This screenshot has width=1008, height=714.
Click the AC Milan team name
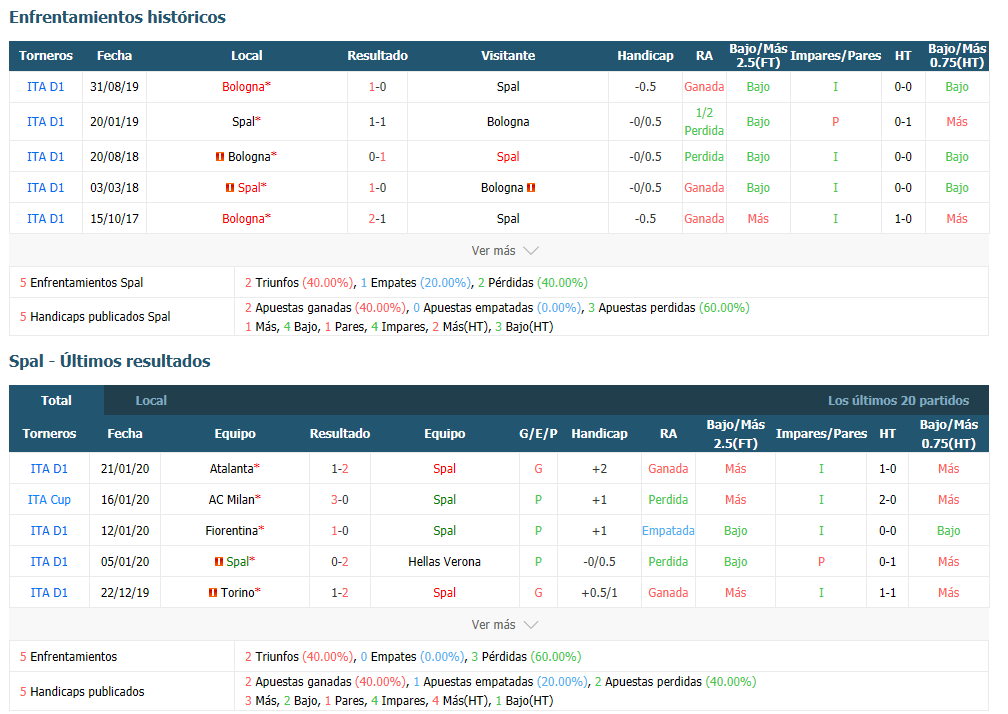pos(232,499)
